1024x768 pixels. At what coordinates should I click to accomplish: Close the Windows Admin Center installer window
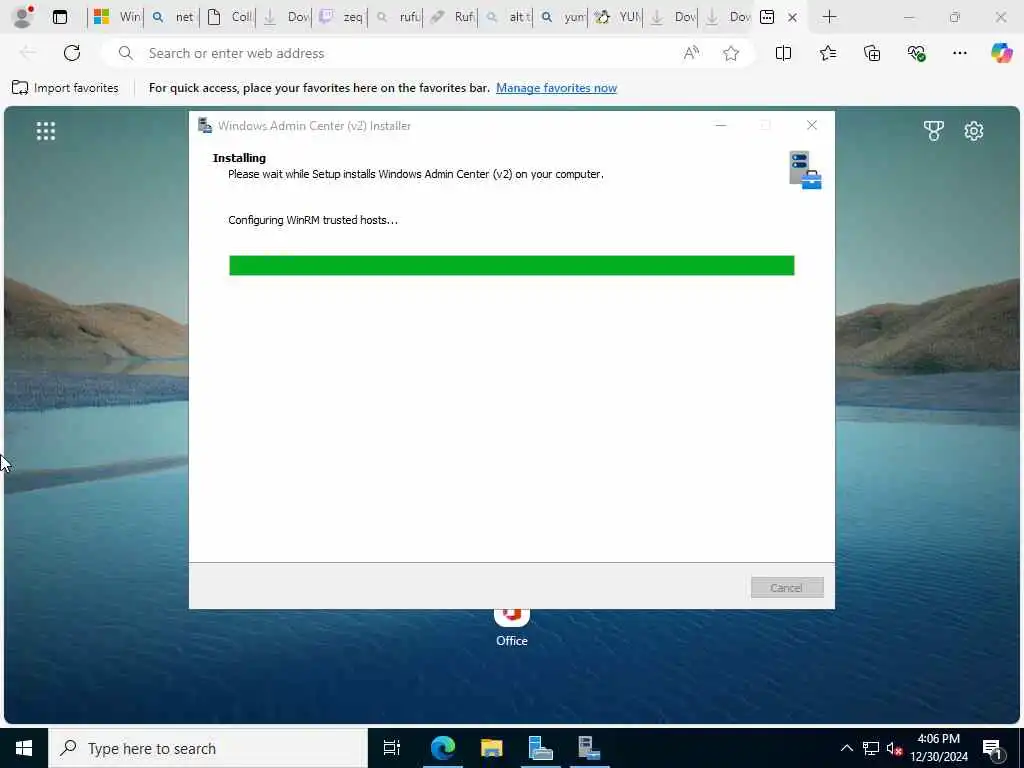(x=812, y=125)
